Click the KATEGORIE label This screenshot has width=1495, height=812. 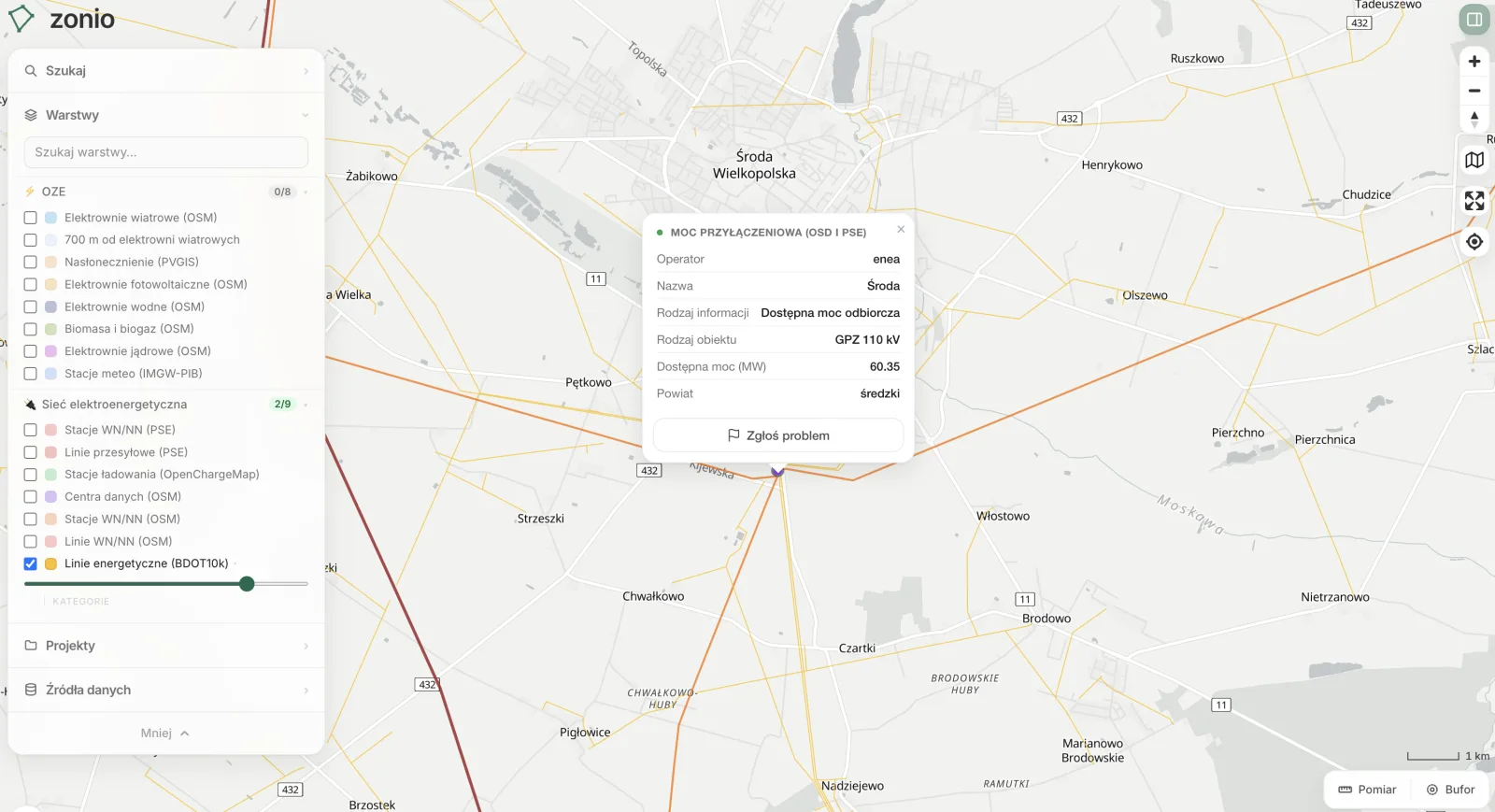click(x=81, y=602)
